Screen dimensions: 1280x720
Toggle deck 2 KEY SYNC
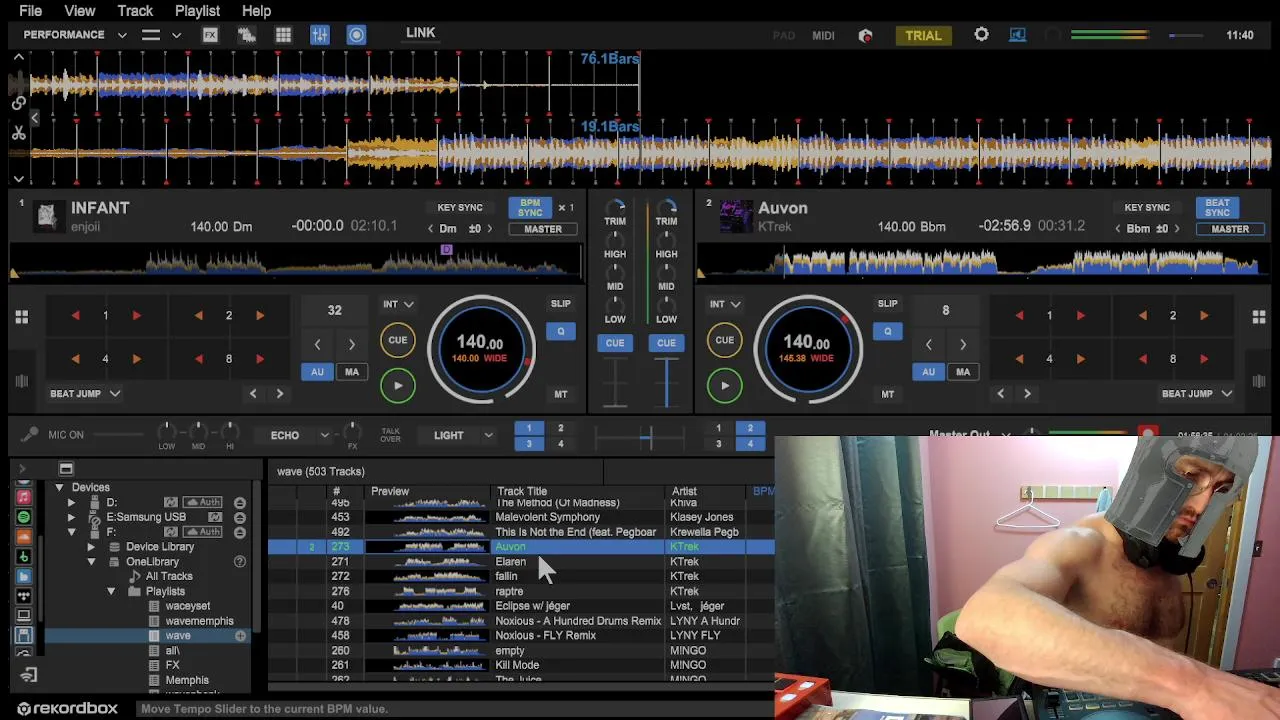tap(1147, 208)
